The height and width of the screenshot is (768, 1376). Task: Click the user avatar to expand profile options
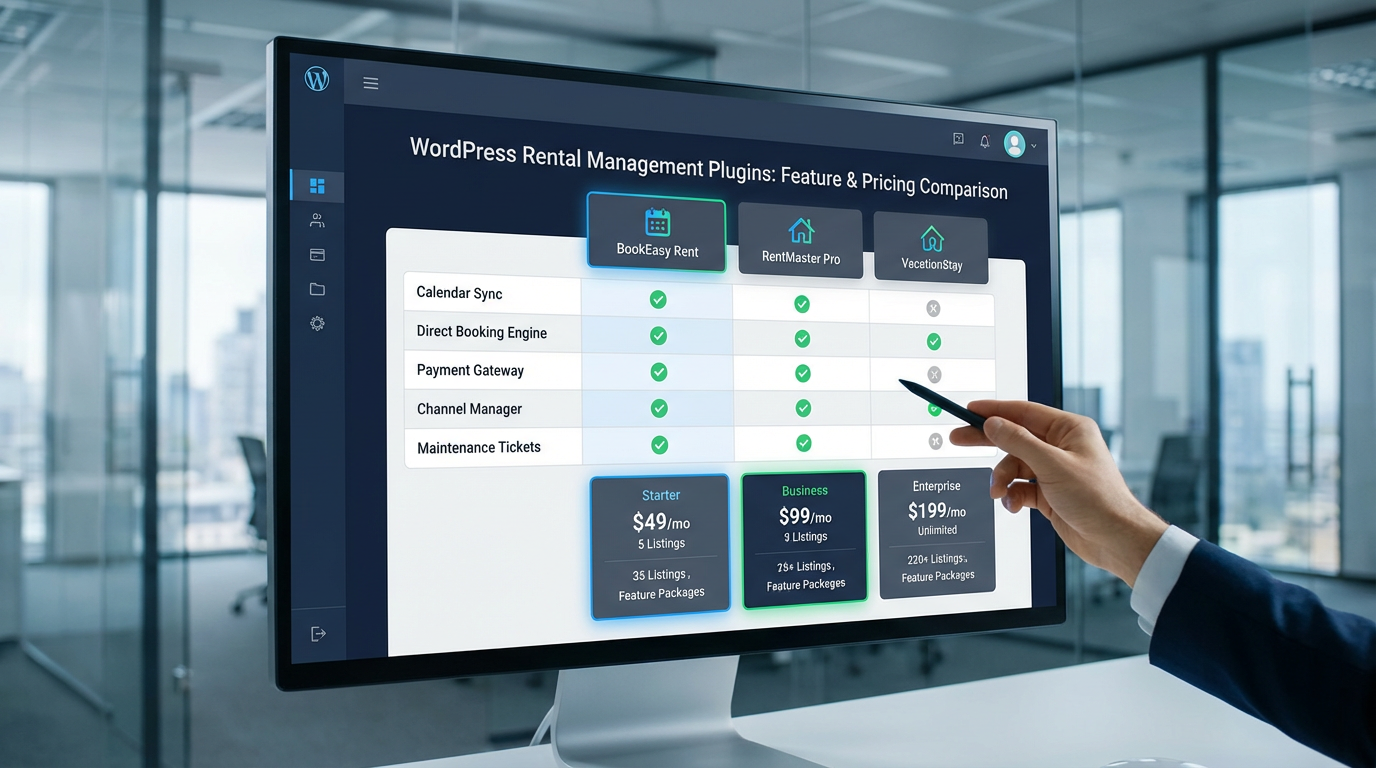1014,143
